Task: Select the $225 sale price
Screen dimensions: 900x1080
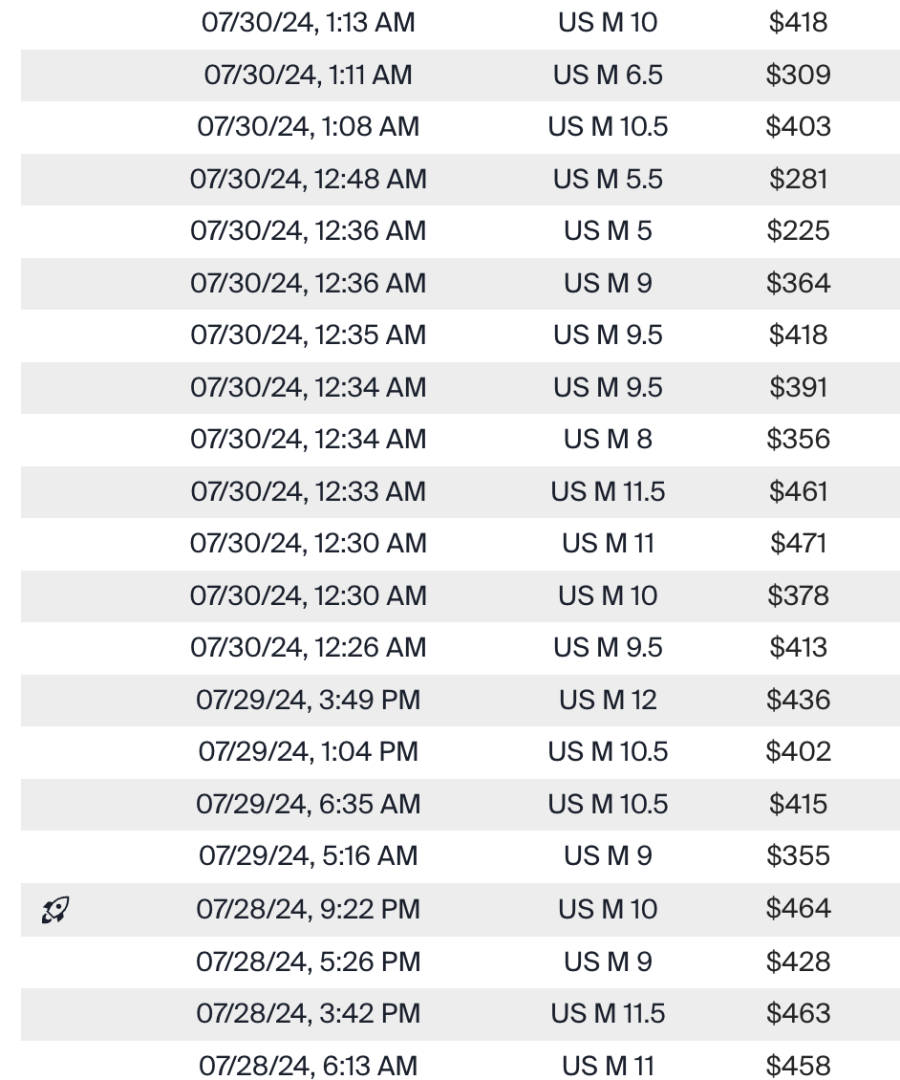Action: coord(797,231)
